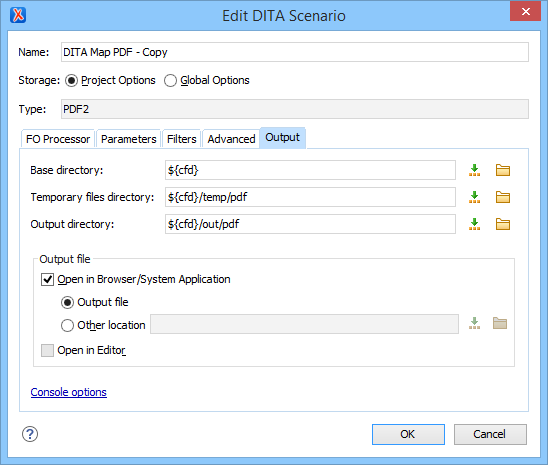Screen dimensions: 549x465
Task: Click the oXygen X logo icon
Action: [x=18, y=15]
